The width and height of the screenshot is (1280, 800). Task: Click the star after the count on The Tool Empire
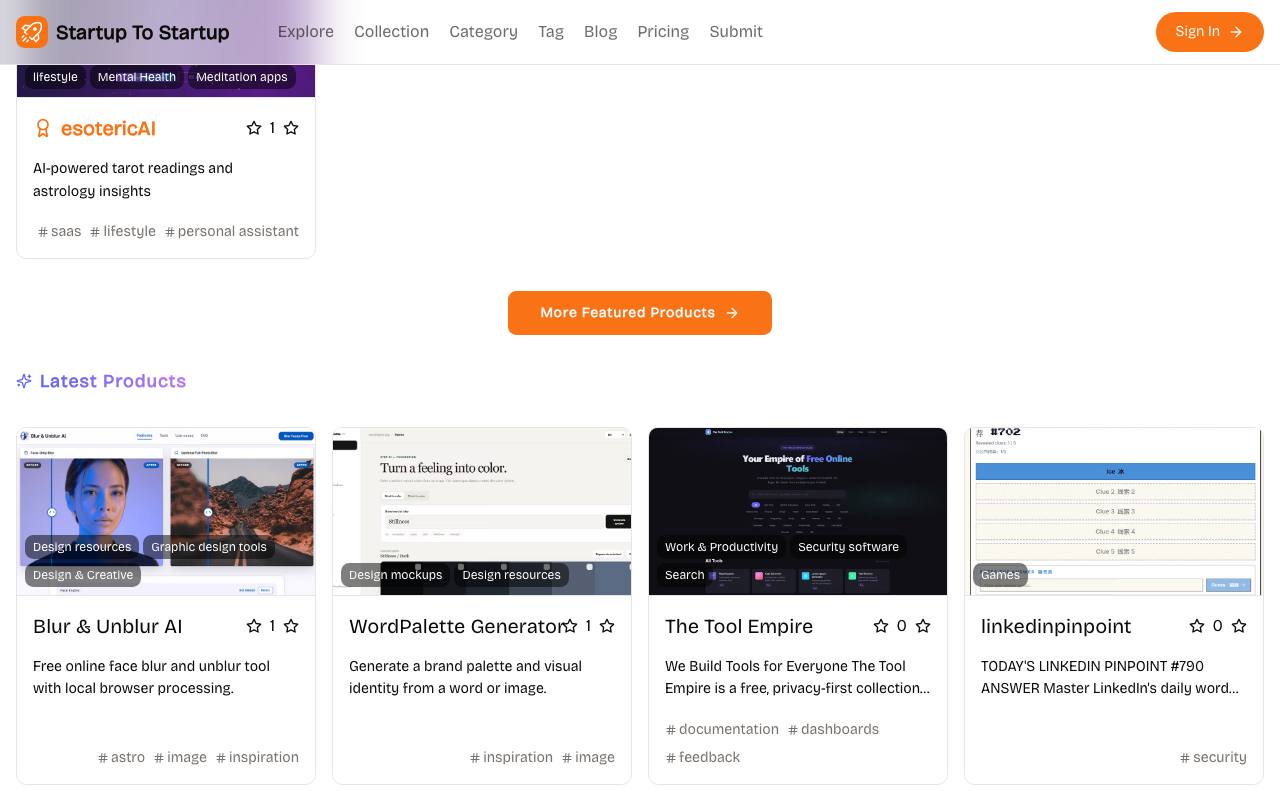click(923, 626)
